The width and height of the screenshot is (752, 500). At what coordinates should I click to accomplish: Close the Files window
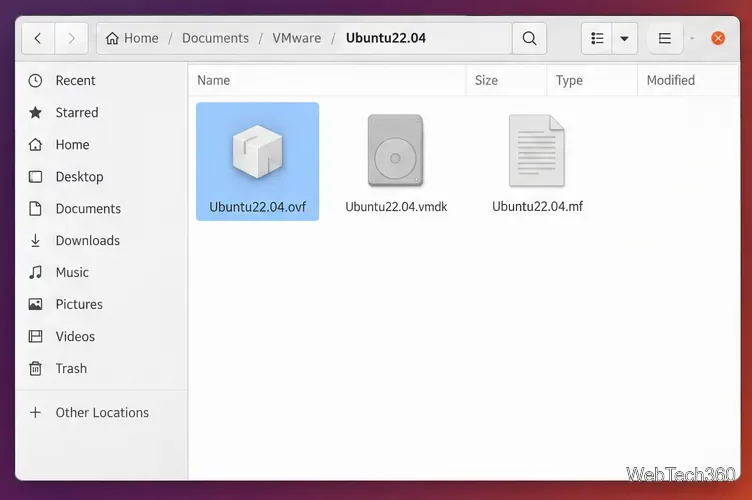click(718, 38)
